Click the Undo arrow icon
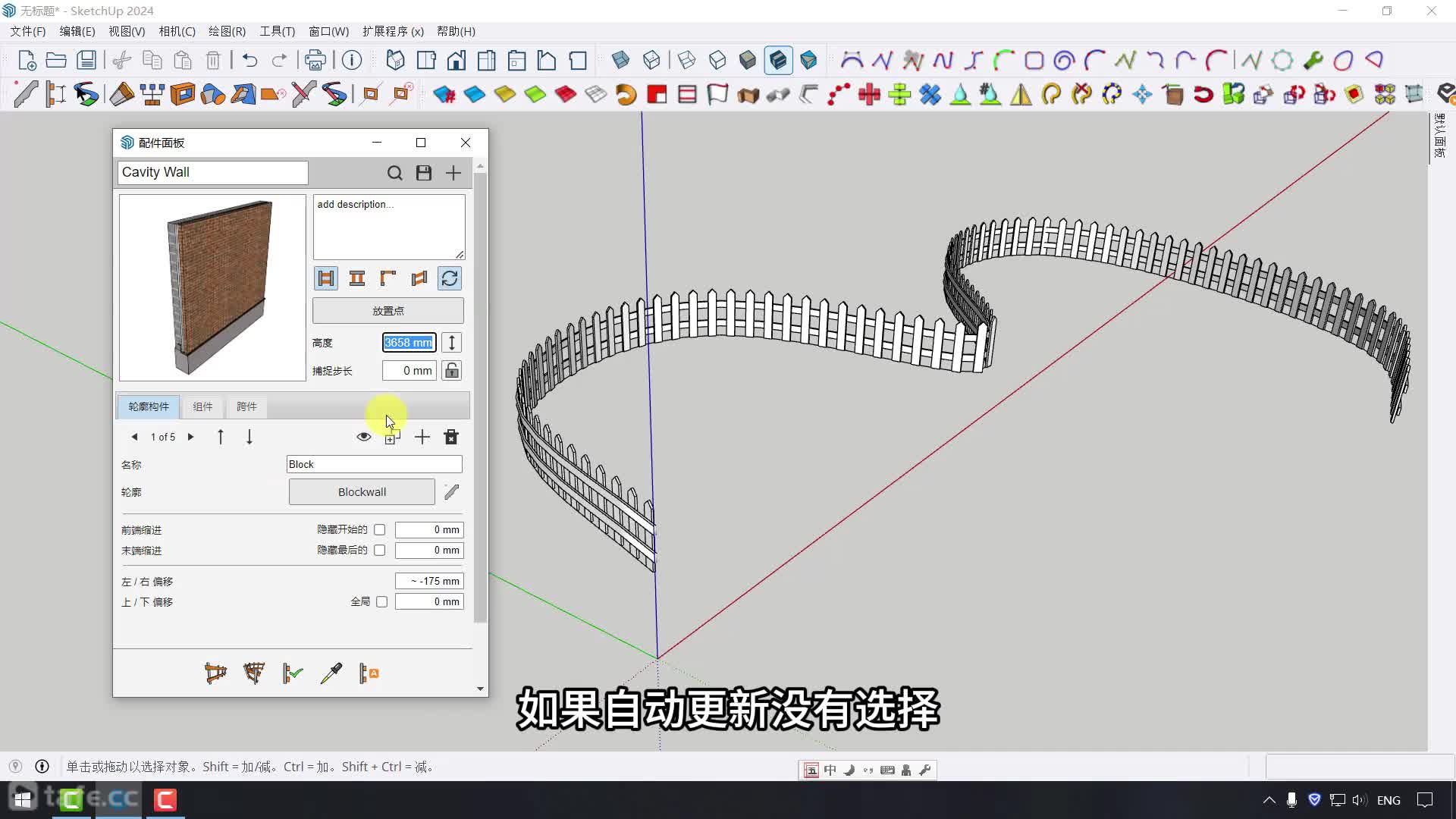1456x819 pixels. click(x=249, y=60)
